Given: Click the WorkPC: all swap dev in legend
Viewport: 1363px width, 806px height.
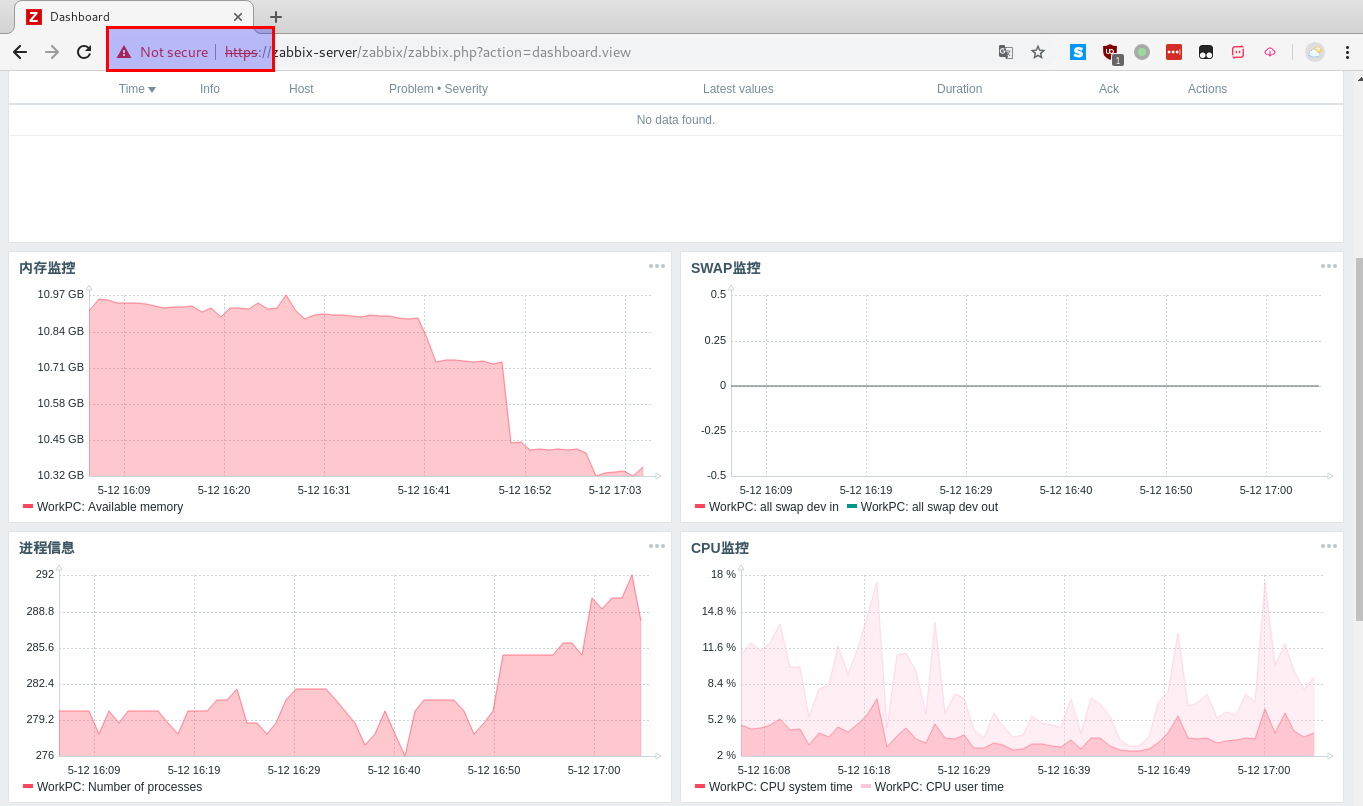Looking at the screenshot, I should tap(773, 507).
